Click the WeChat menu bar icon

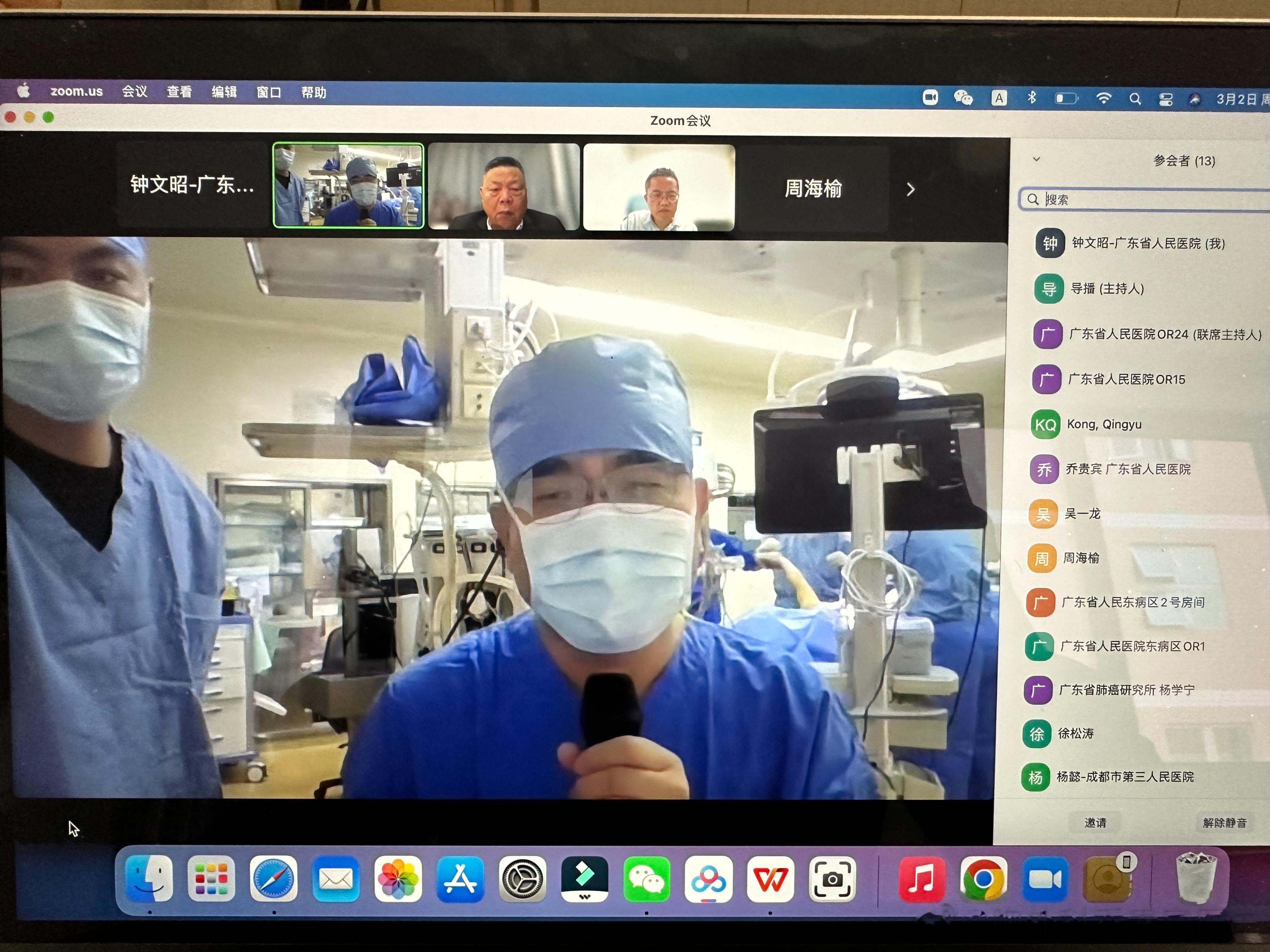(x=963, y=98)
